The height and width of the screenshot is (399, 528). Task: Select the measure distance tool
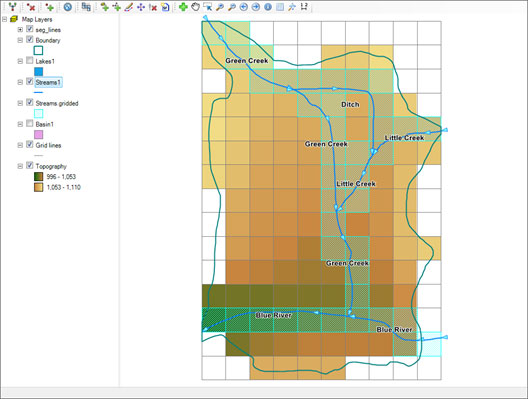coord(304,6)
